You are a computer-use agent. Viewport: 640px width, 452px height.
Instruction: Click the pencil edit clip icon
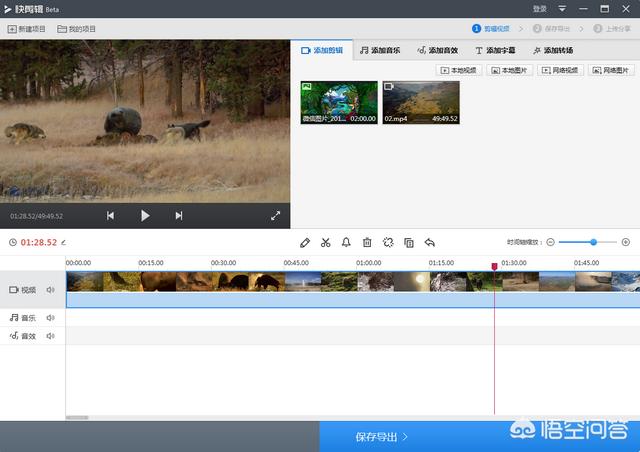click(305, 242)
